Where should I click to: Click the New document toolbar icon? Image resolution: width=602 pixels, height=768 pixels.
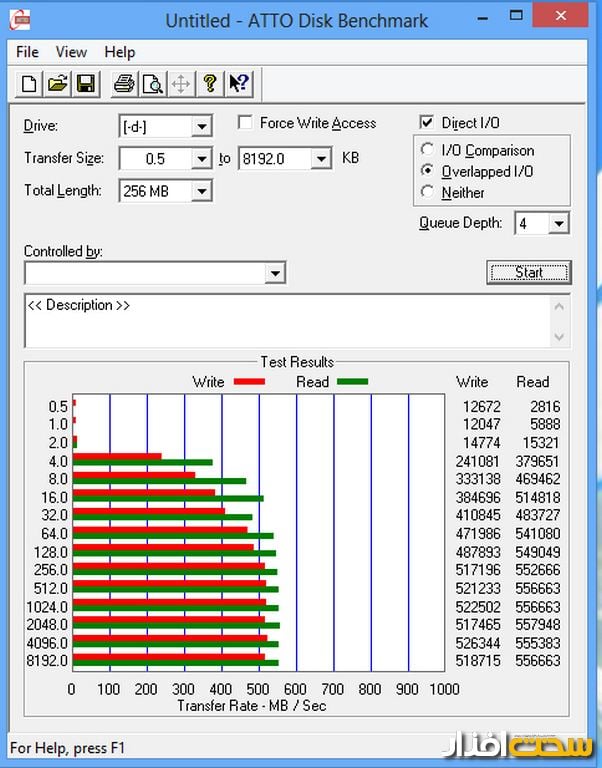pos(29,84)
